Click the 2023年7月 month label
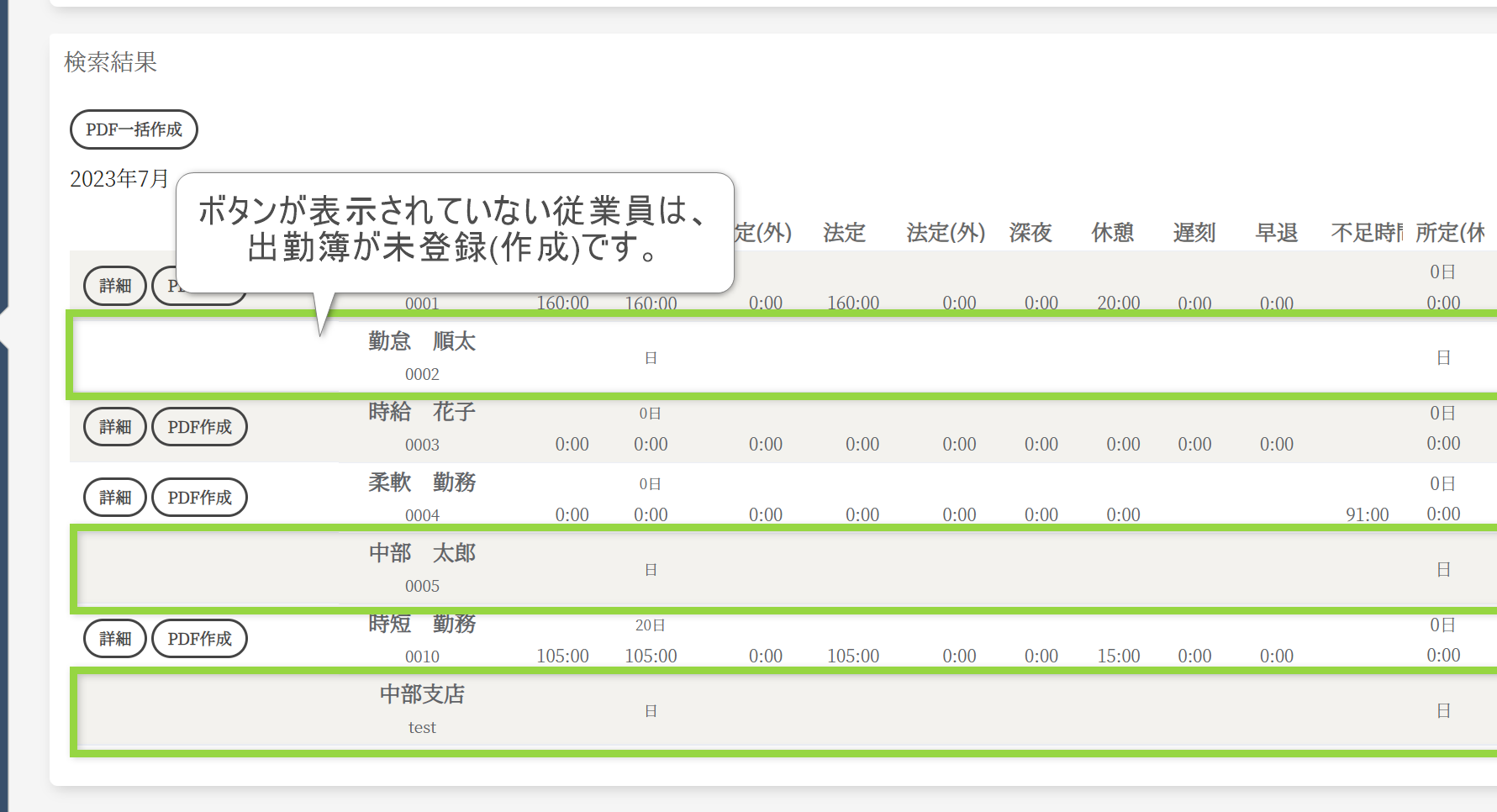 119,179
